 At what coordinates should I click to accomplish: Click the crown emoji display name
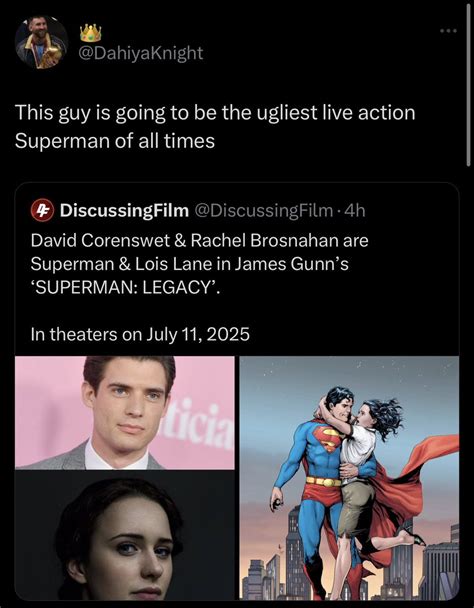pyautogui.click(x=90, y=33)
